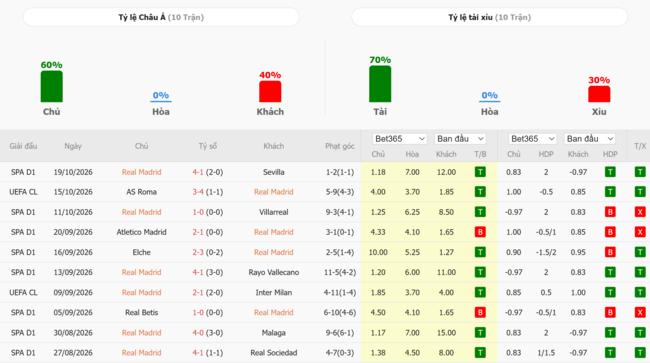Click the Atletico Madrid team name
650x363 pixels.
pos(141,232)
